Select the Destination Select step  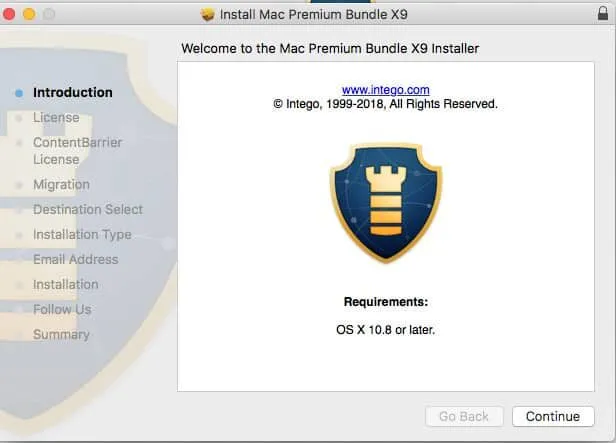(88, 209)
